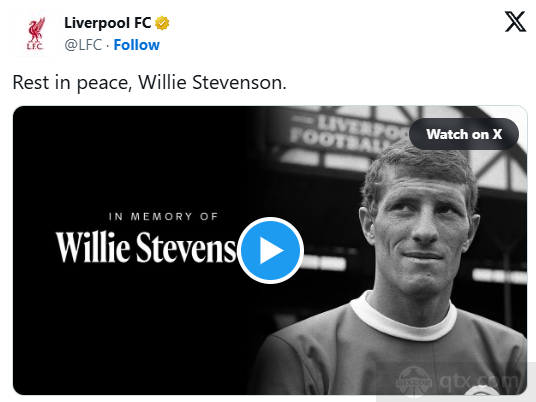Select the 'Rest in peace' tweet text
The height and width of the screenshot is (402, 536).
pos(149,82)
